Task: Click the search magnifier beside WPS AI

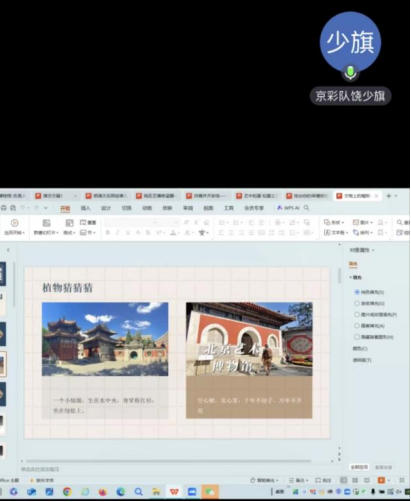Action: point(306,208)
